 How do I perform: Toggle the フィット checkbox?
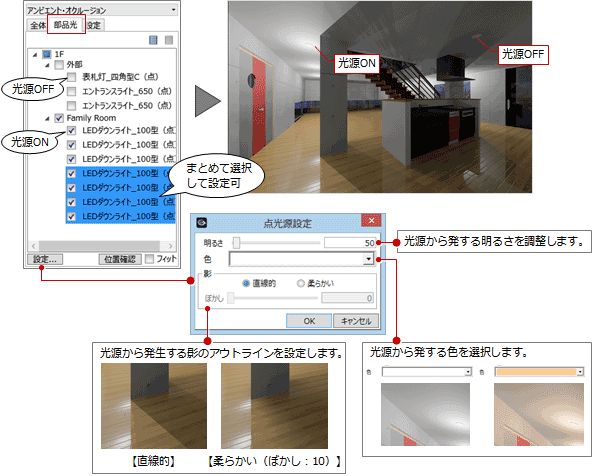coord(150,259)
